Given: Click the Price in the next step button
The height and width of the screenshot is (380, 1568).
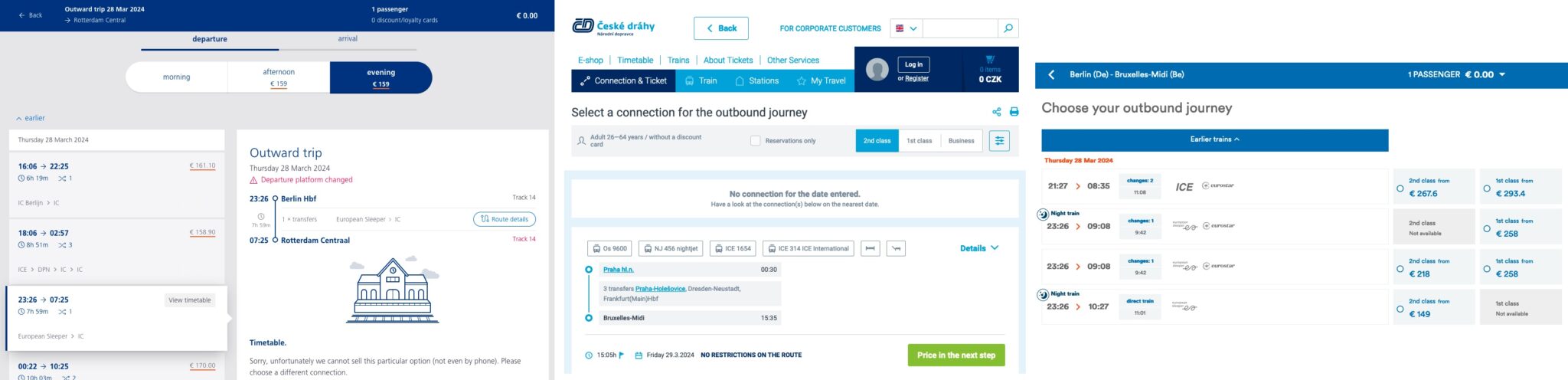Looking at the screenshot, I should (x=955, y=355).
